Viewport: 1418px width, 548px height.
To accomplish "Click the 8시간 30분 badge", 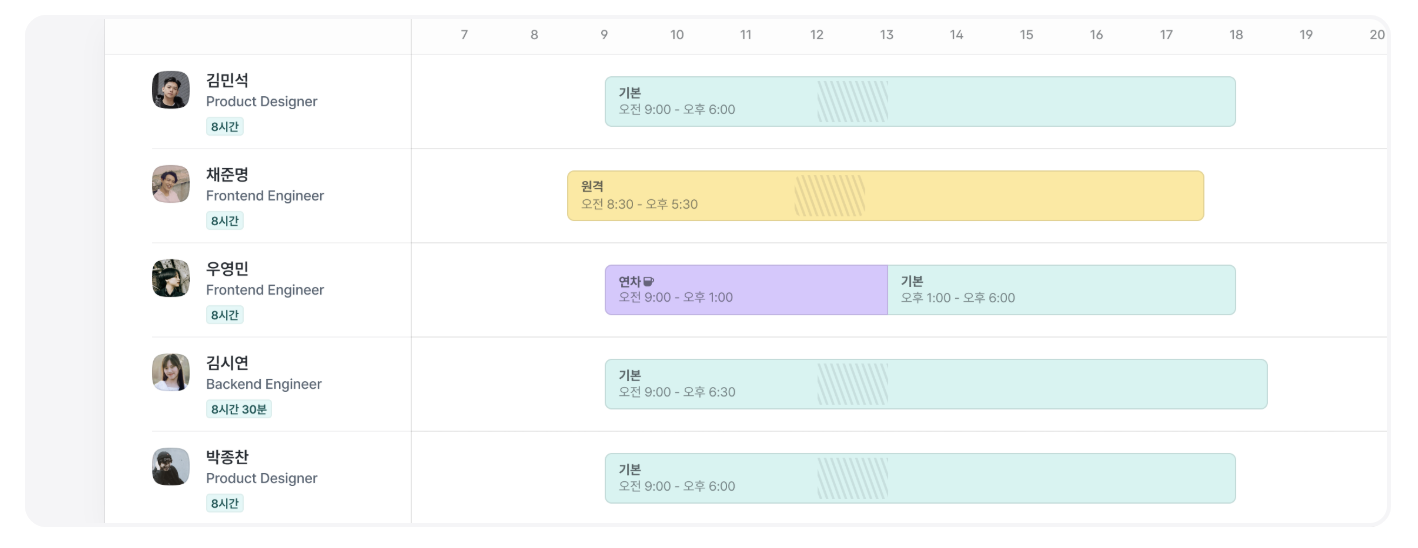I will pyautogui.click(x=239, y=409).
